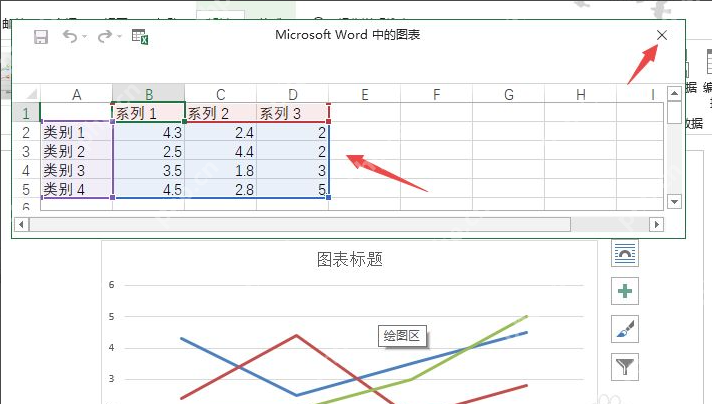Select the 图表标题 chart title

350,259
